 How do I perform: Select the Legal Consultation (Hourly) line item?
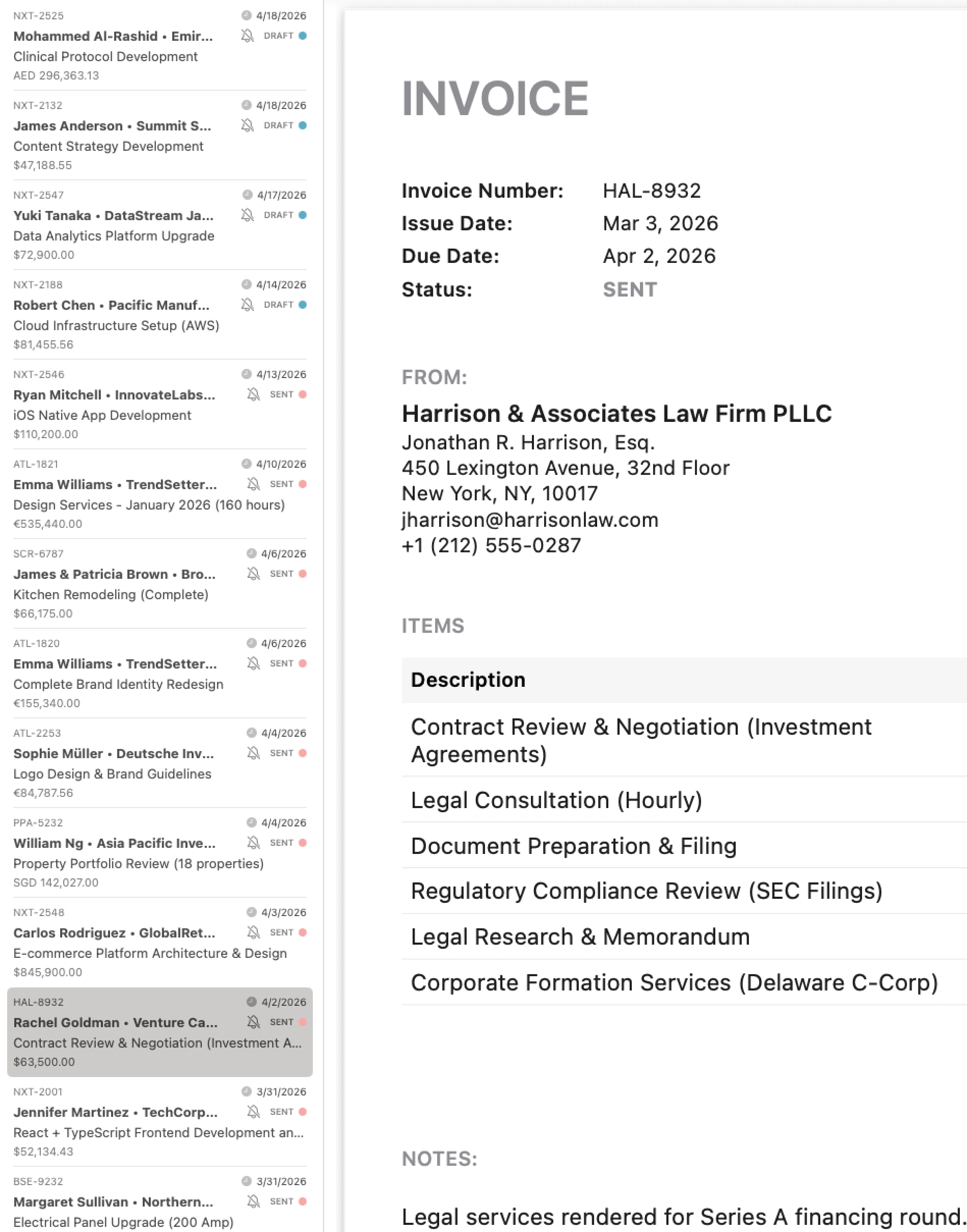pos(556,800)
